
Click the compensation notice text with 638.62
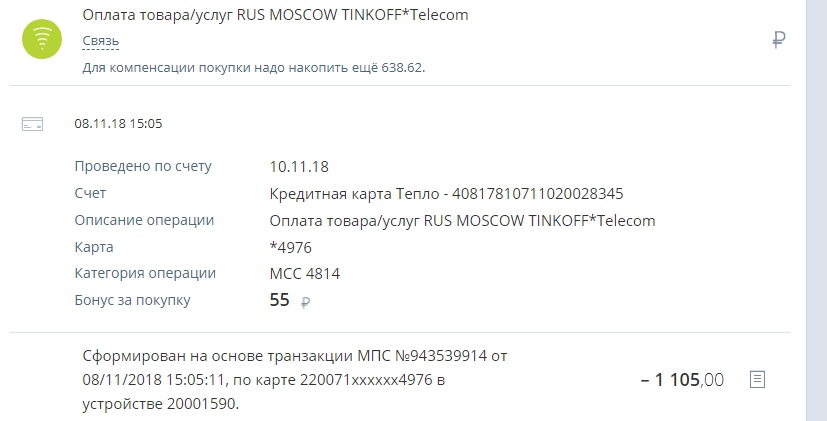[x=254, y=68]
